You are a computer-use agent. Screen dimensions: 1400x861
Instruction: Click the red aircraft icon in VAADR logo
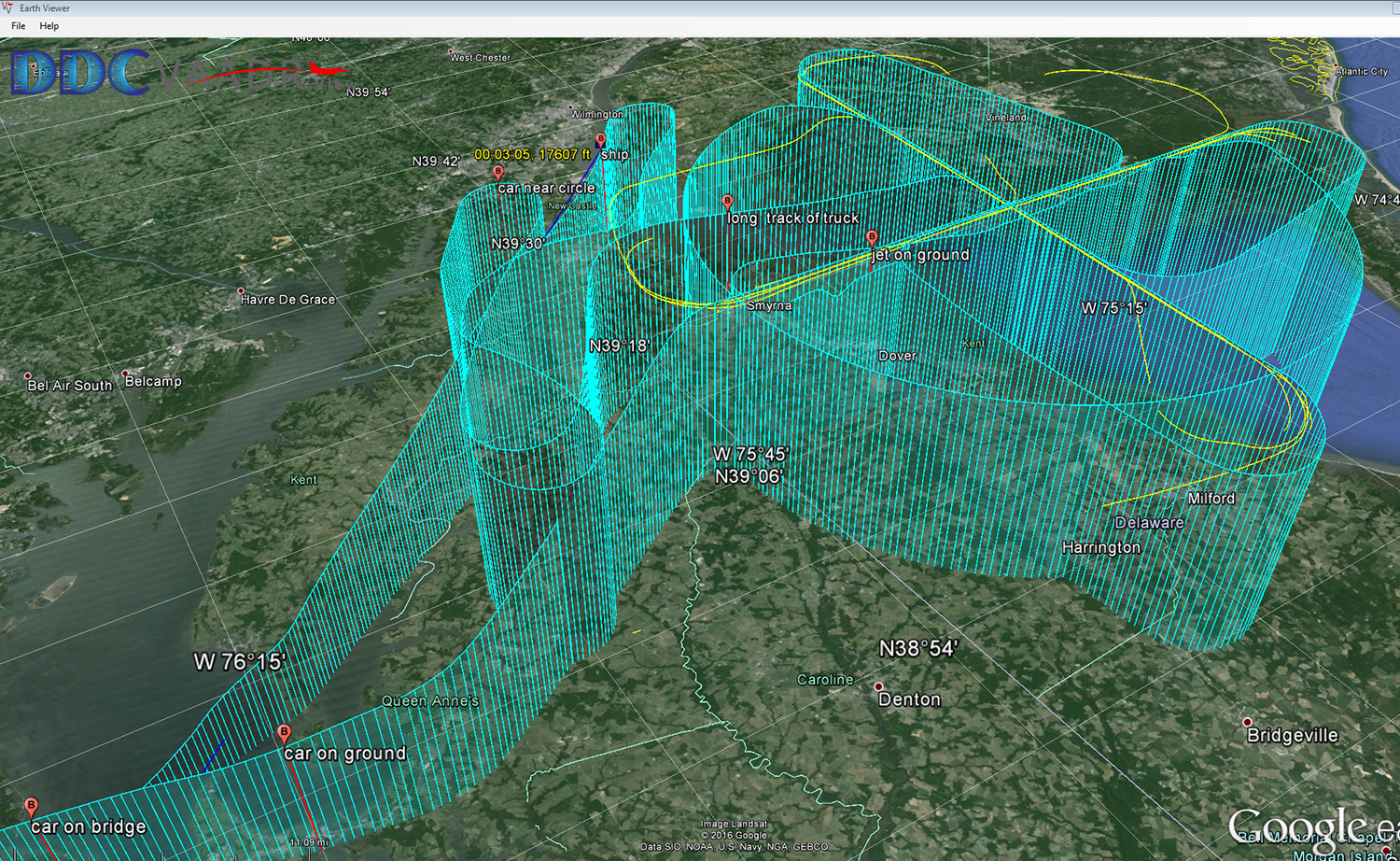click(324, 70)
